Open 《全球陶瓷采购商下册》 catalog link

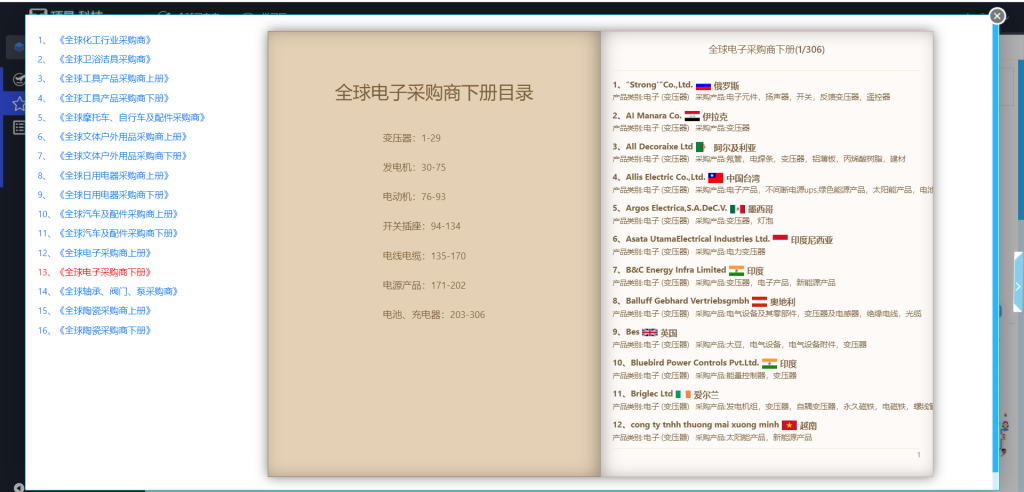(104, 330)
